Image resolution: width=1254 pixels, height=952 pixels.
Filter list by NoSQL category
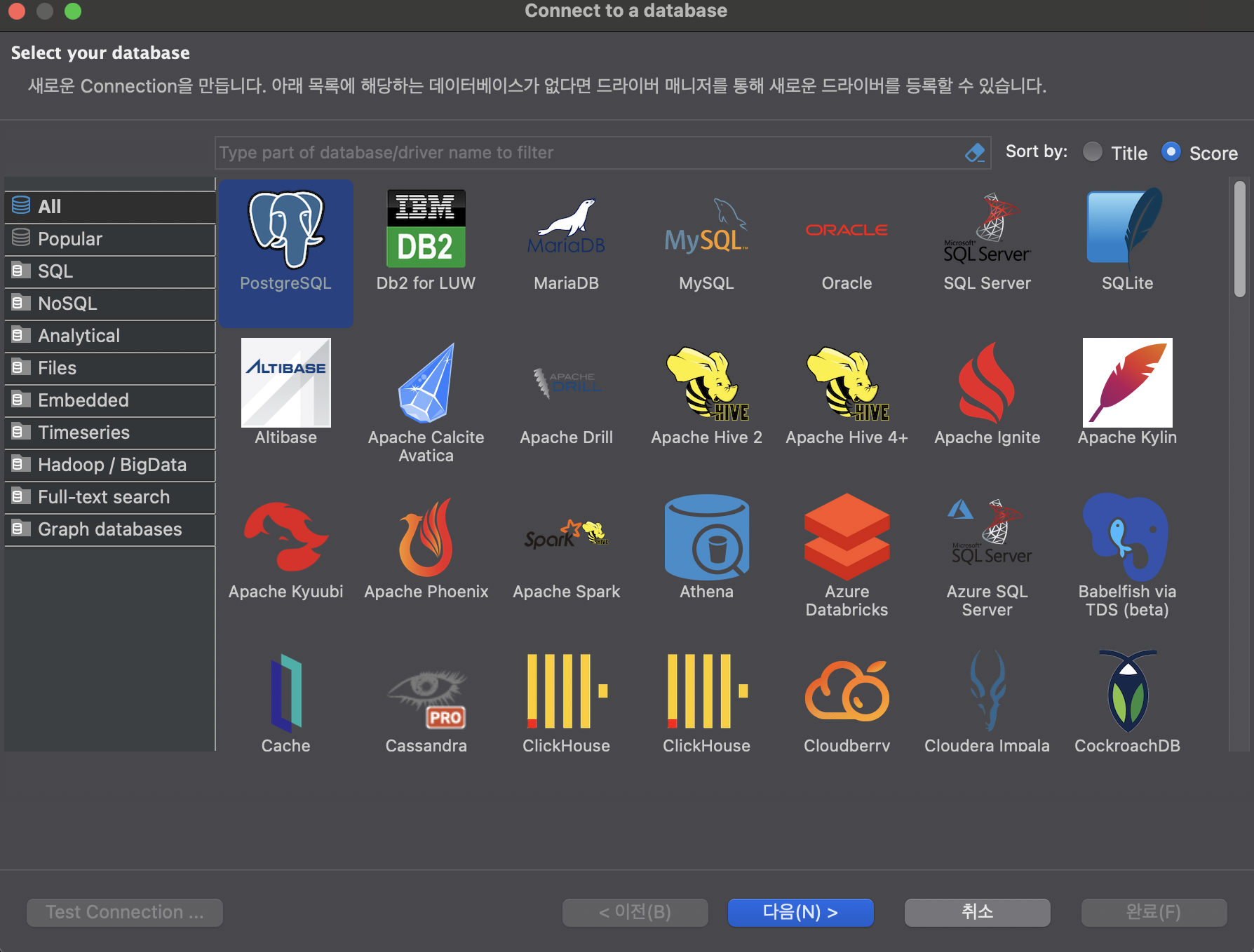[x=110, y=304]
